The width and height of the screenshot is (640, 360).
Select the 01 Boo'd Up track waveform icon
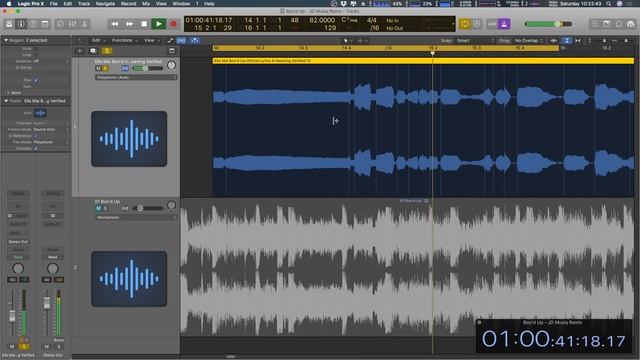coord(129,279)
